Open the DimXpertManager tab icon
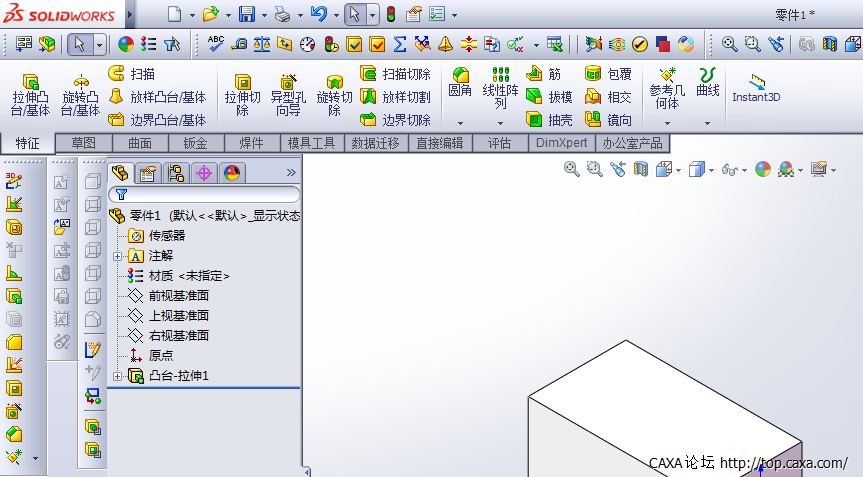This screenshot has height=477, width=863. click(203, 173)
